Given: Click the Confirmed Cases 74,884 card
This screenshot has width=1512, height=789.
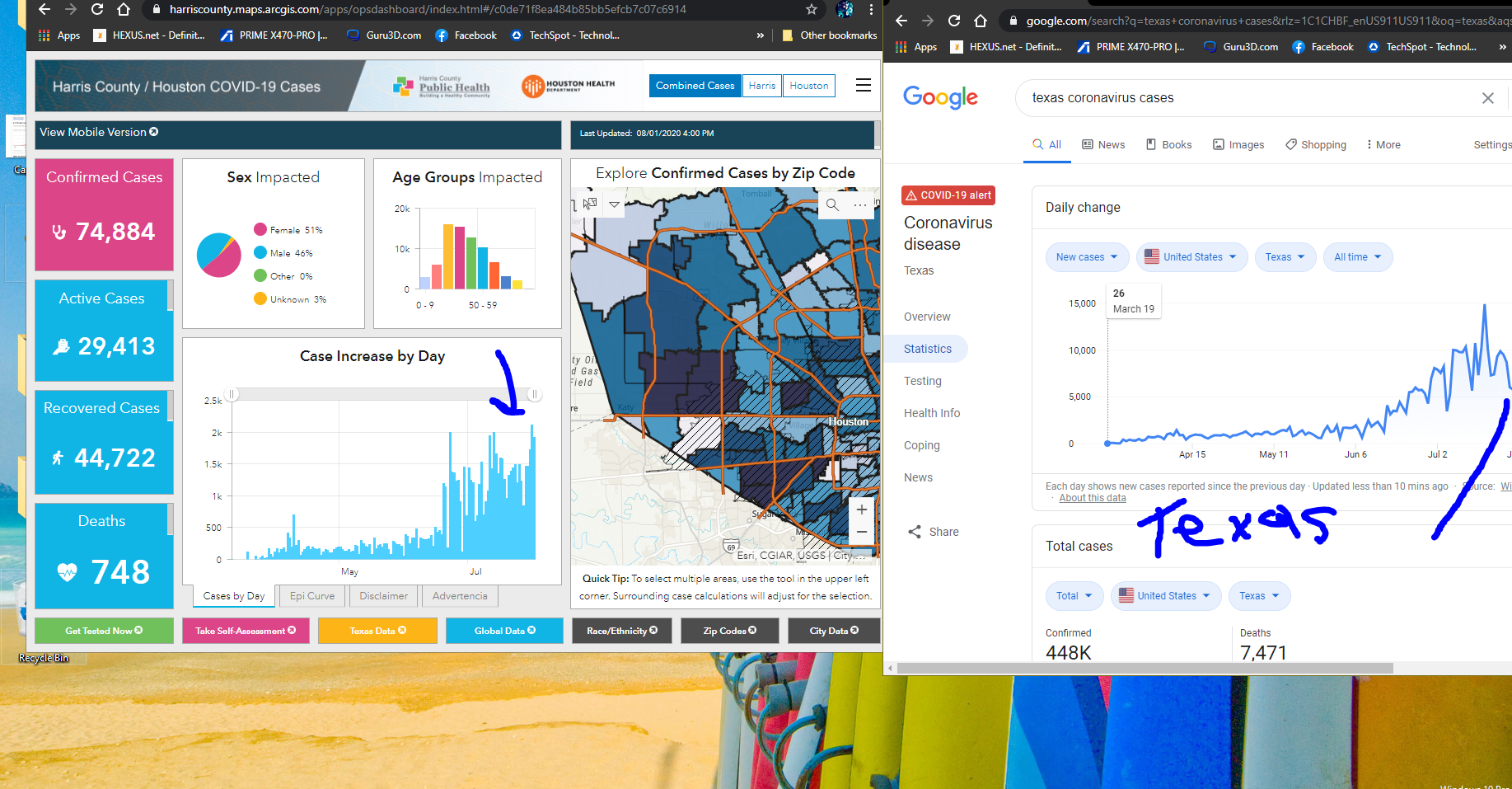Looking at the screenshot, I should coord(104,214).
